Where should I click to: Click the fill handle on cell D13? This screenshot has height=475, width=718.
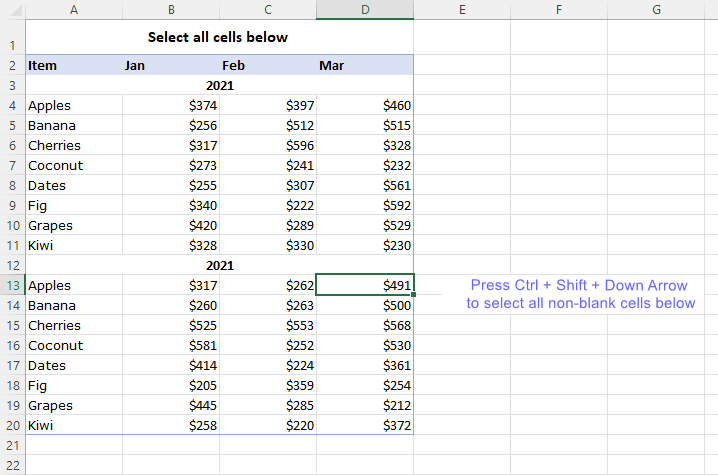point(413,295)
